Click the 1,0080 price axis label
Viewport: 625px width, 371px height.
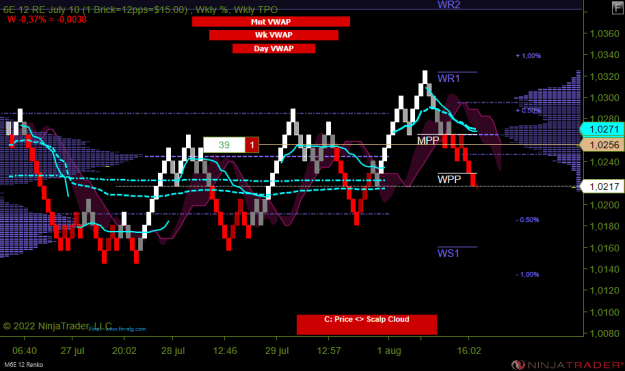tap(604, 334)
